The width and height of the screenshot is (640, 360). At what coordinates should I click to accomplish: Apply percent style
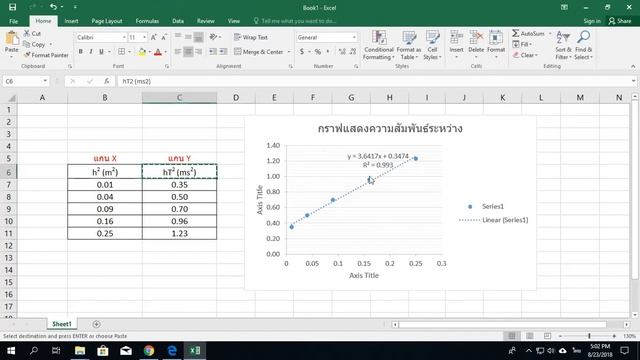318,52
